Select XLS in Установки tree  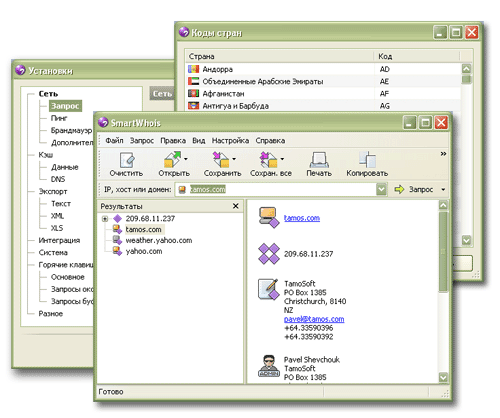click(x=57, y=228)
